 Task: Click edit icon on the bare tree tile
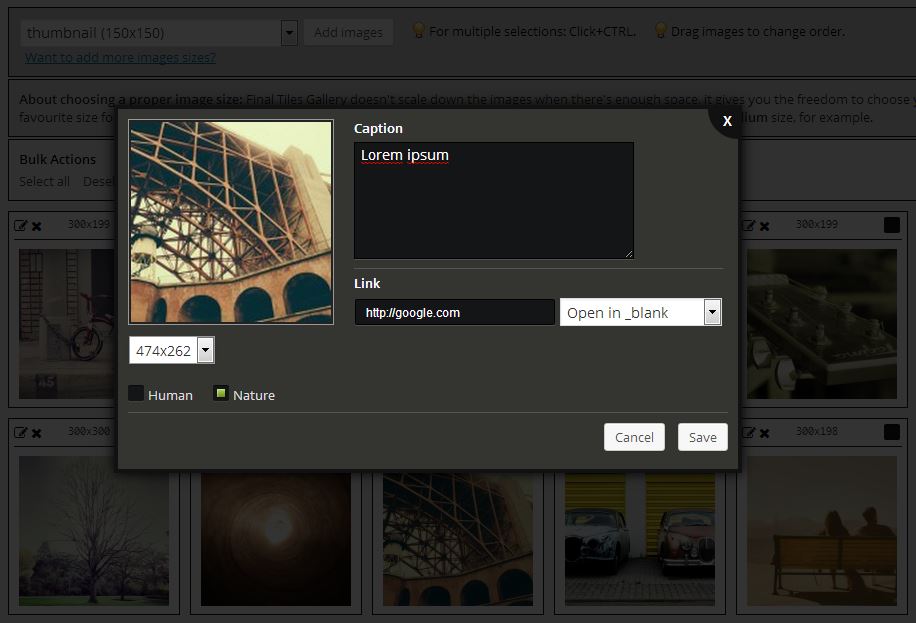(20, 432)
